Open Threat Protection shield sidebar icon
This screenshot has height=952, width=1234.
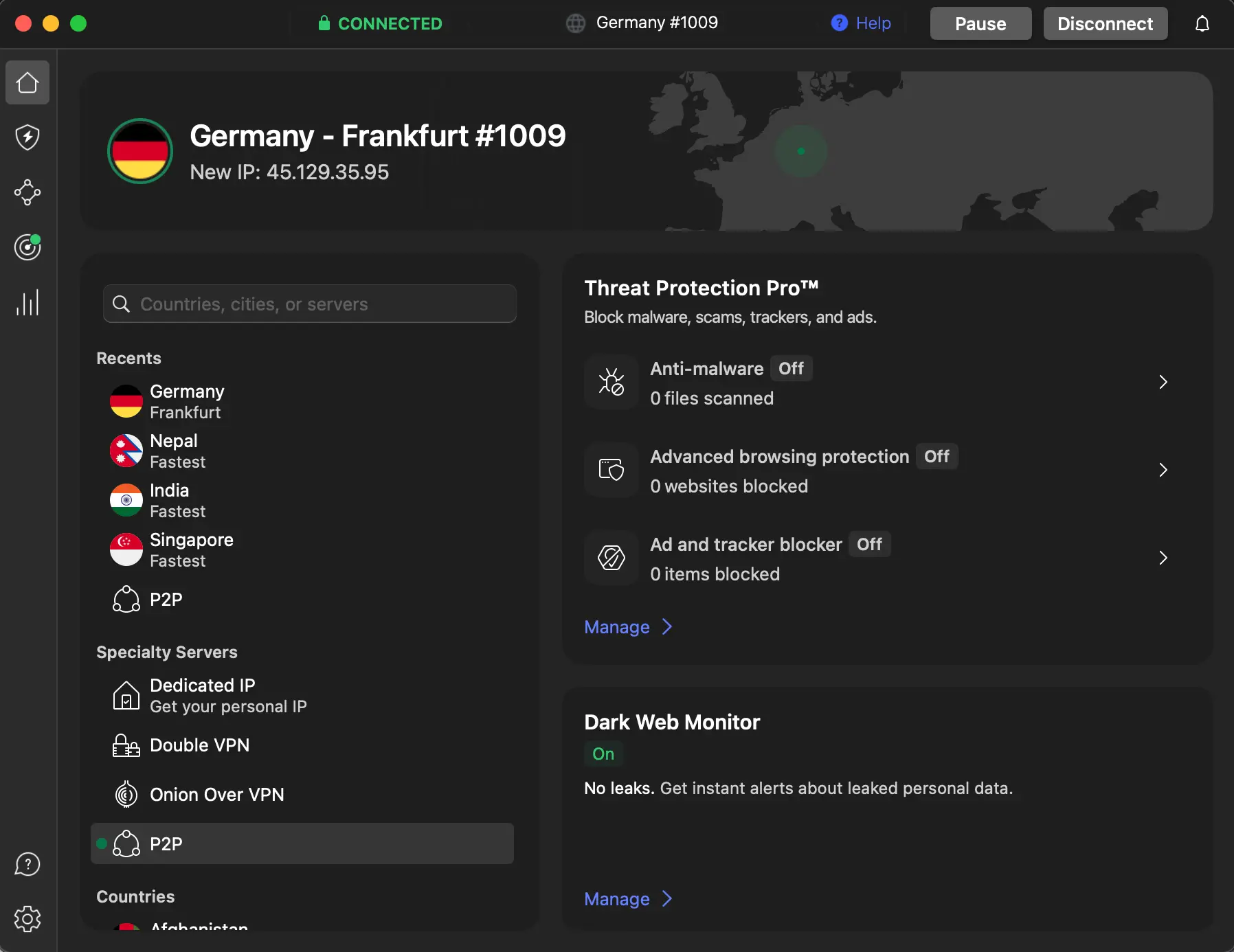(27, 137)
